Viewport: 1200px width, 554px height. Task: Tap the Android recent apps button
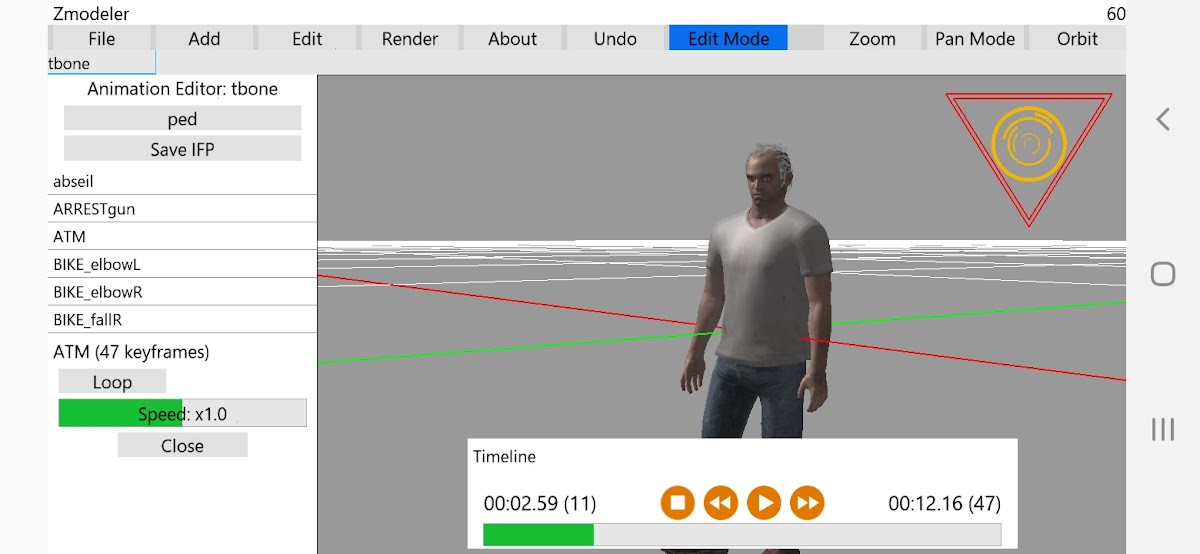pyautogui.click(x=1162, y=429)
